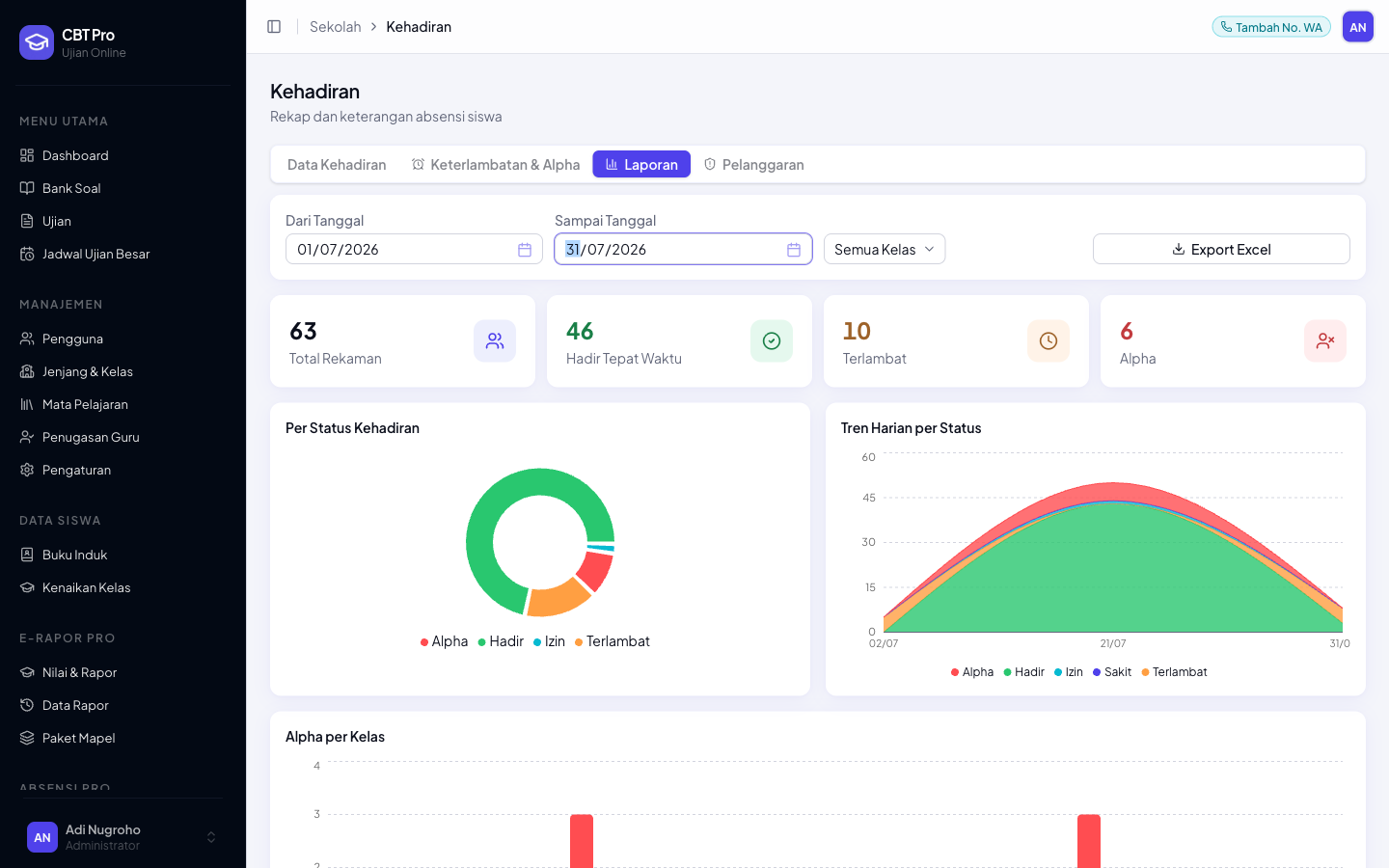Click the Kehadiran breadcrumb text

419,27
